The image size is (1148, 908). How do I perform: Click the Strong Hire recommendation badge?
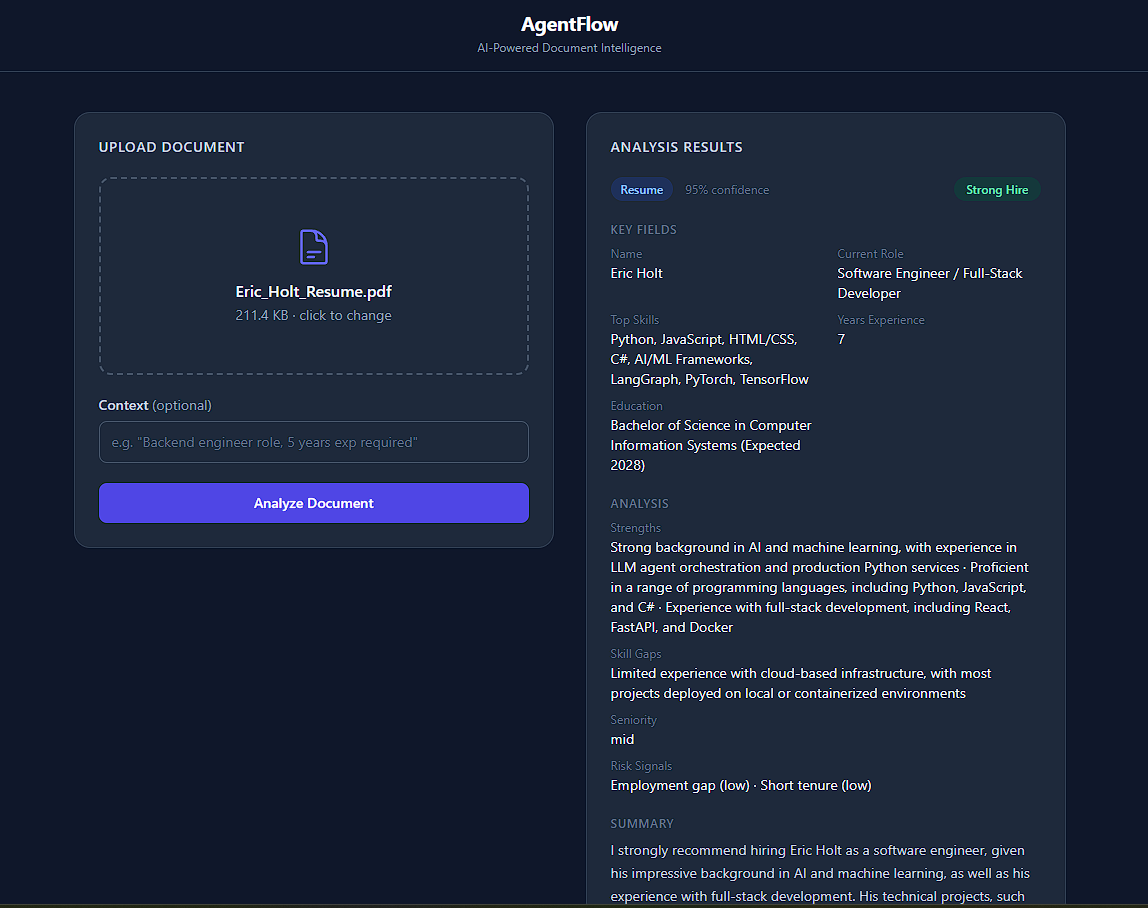tap(997, 189)
